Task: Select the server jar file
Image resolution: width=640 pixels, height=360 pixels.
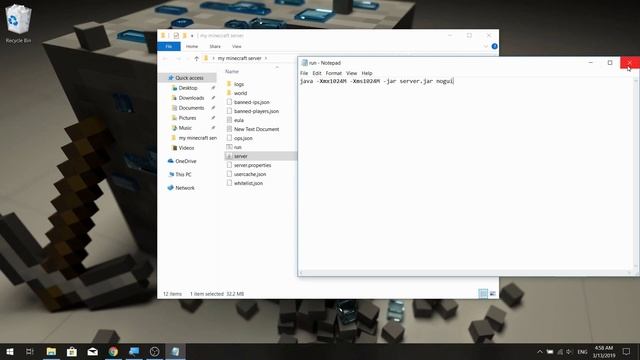Action: click(x=240, y=156)
